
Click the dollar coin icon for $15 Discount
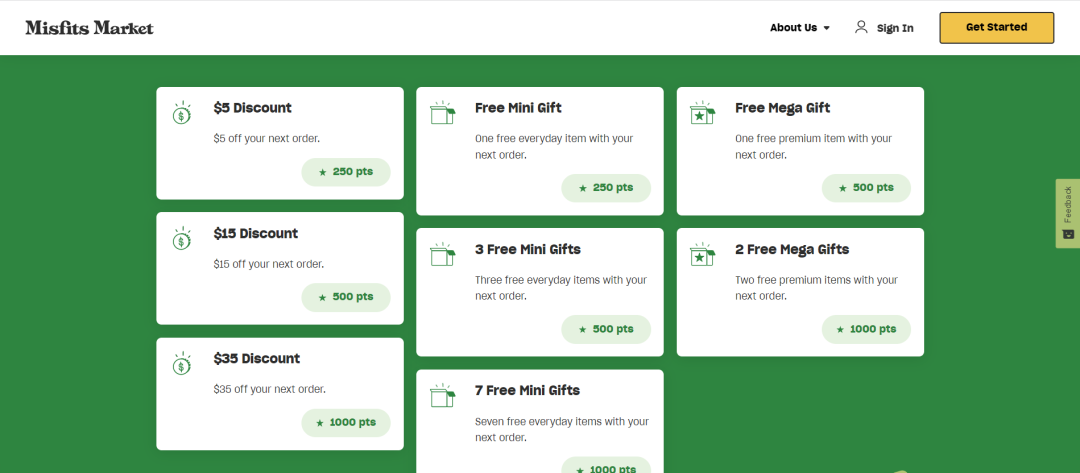[x=182, y=238]
